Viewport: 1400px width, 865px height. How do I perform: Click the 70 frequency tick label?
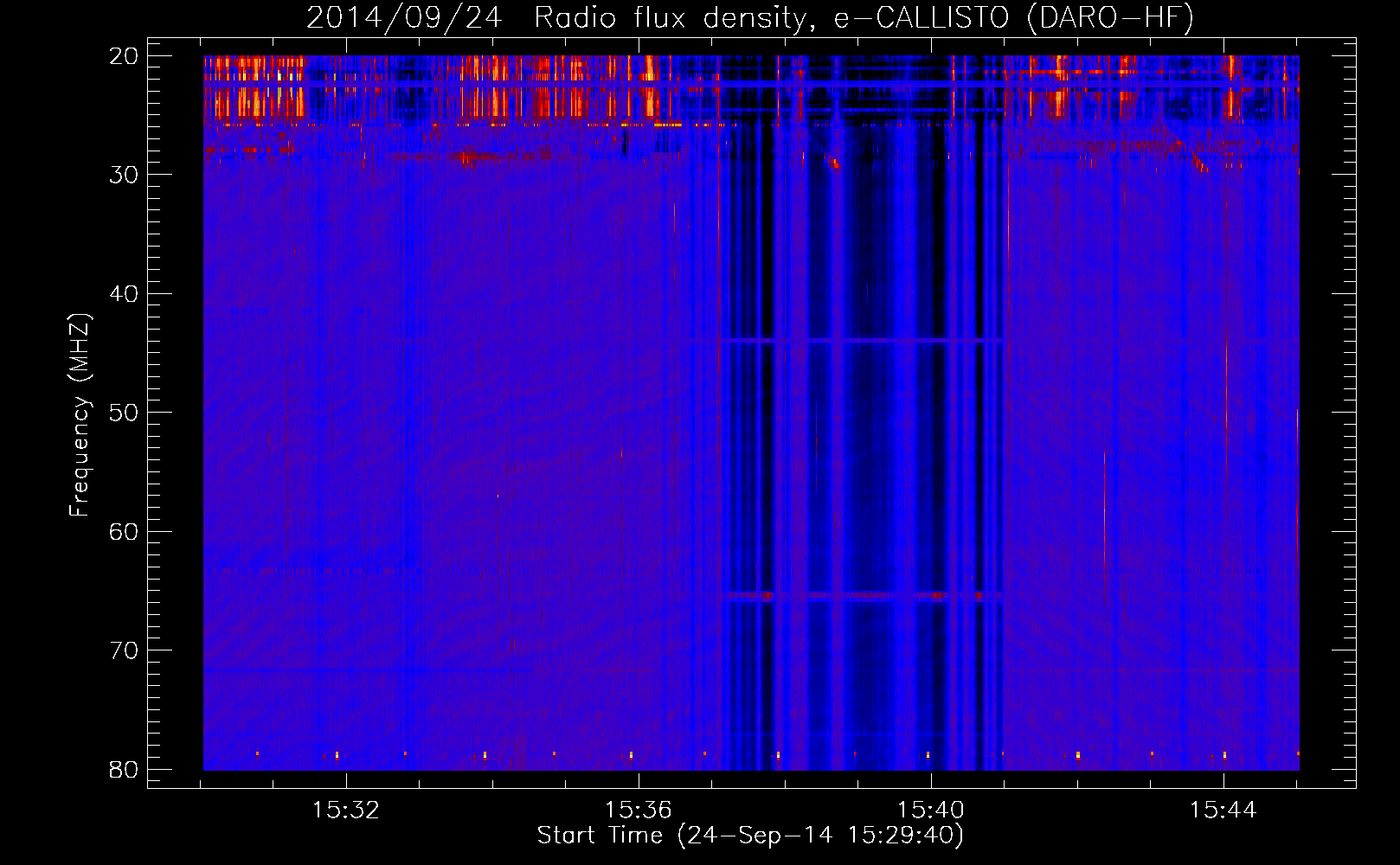tap(124, 650)
